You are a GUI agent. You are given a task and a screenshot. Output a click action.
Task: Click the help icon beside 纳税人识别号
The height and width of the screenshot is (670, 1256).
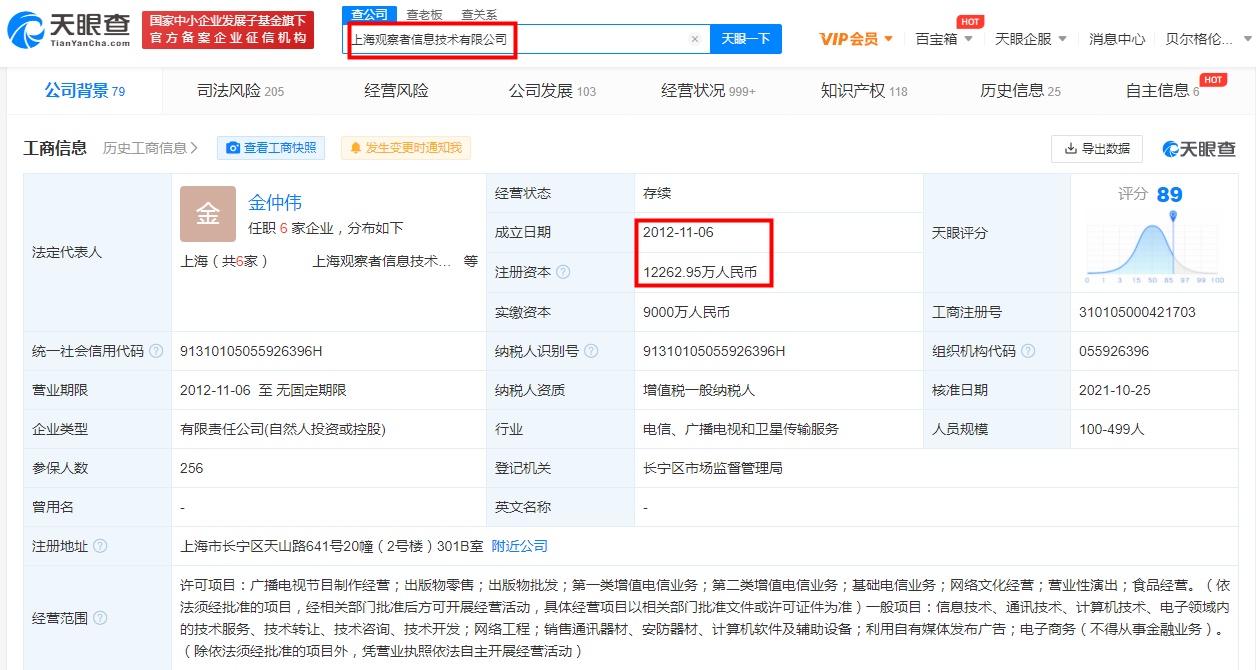591,351
